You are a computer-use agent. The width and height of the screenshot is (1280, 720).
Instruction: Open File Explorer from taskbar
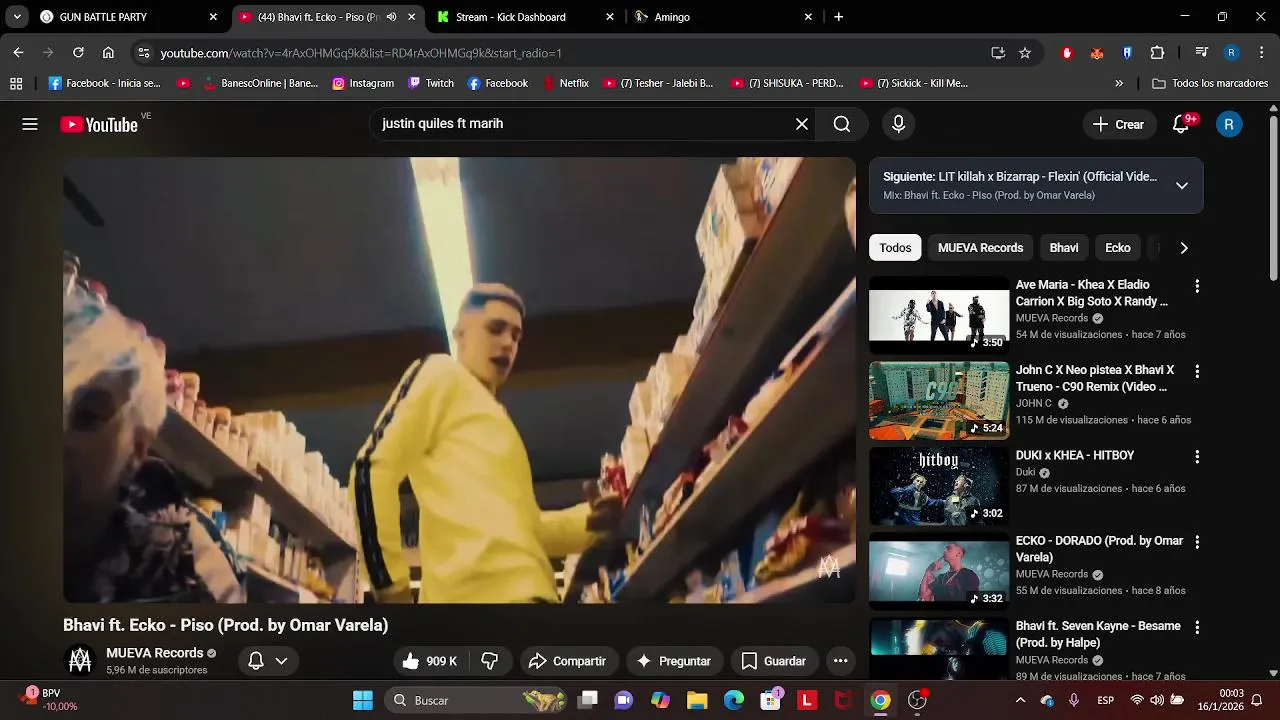tap(697, 700)
